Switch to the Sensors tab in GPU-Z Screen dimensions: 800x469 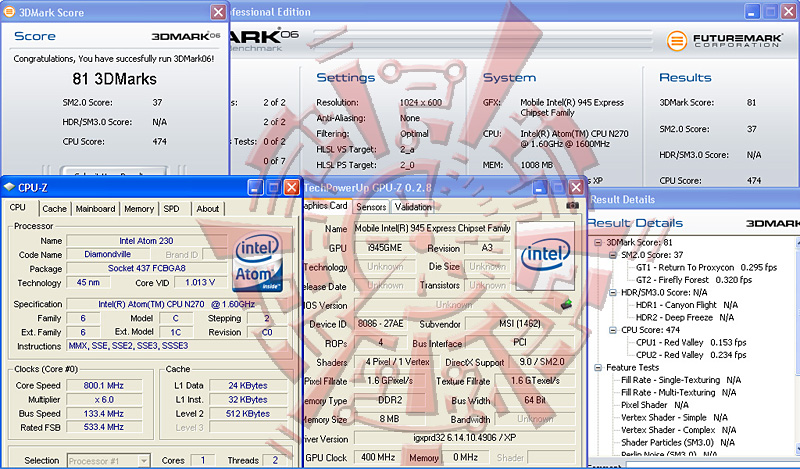(371, 207)
